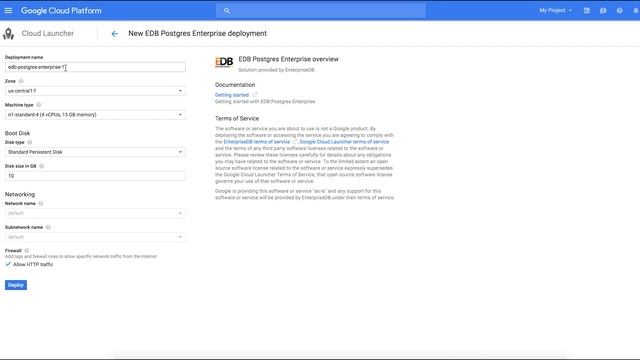Image resolution: width=640 pixels, height=360 pixels.
Task: Open Google Cloud Launcher terms of service link
Action: point(344,142)
